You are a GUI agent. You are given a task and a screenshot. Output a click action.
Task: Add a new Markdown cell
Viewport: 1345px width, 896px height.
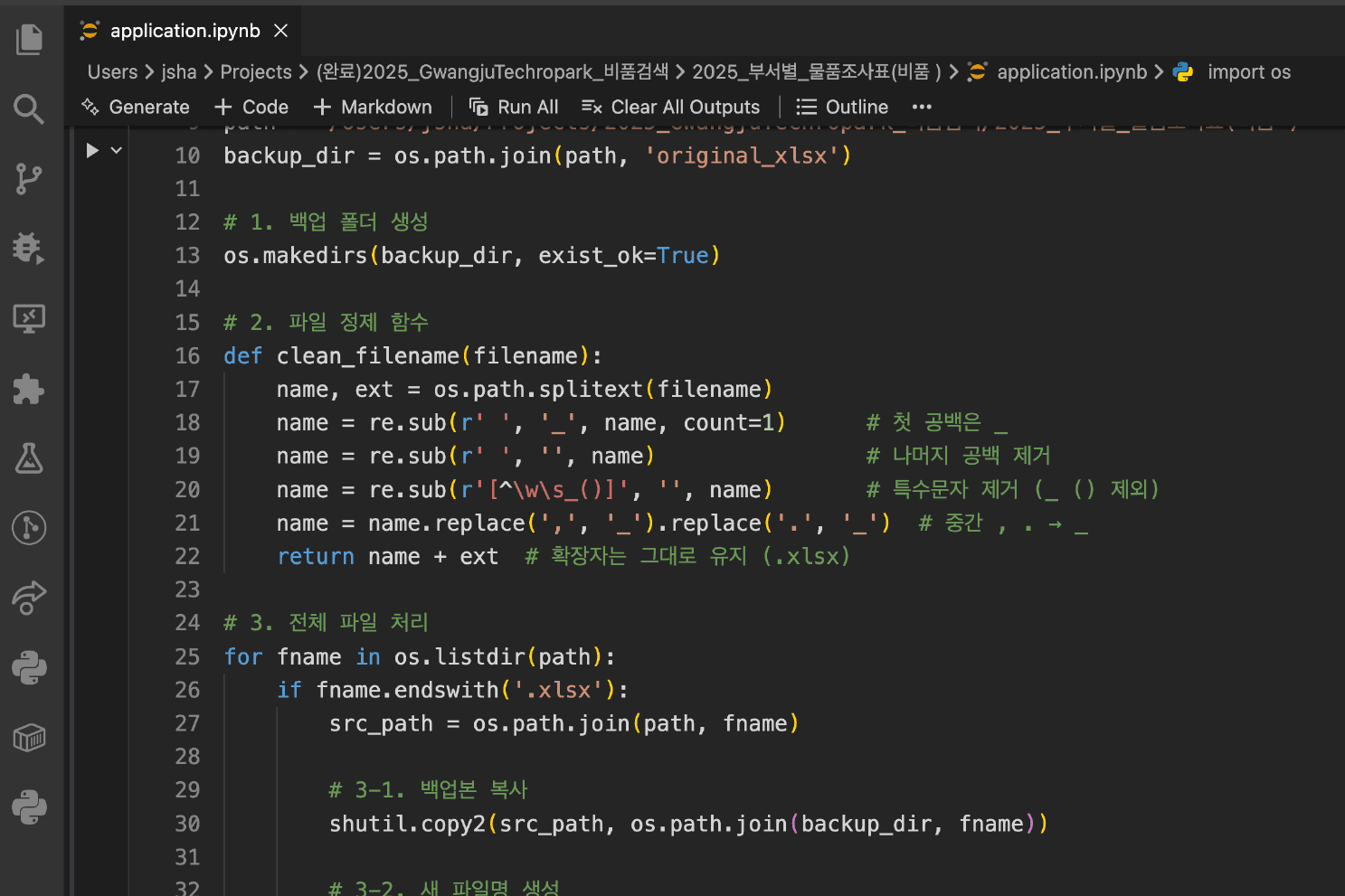coord(373,107)
